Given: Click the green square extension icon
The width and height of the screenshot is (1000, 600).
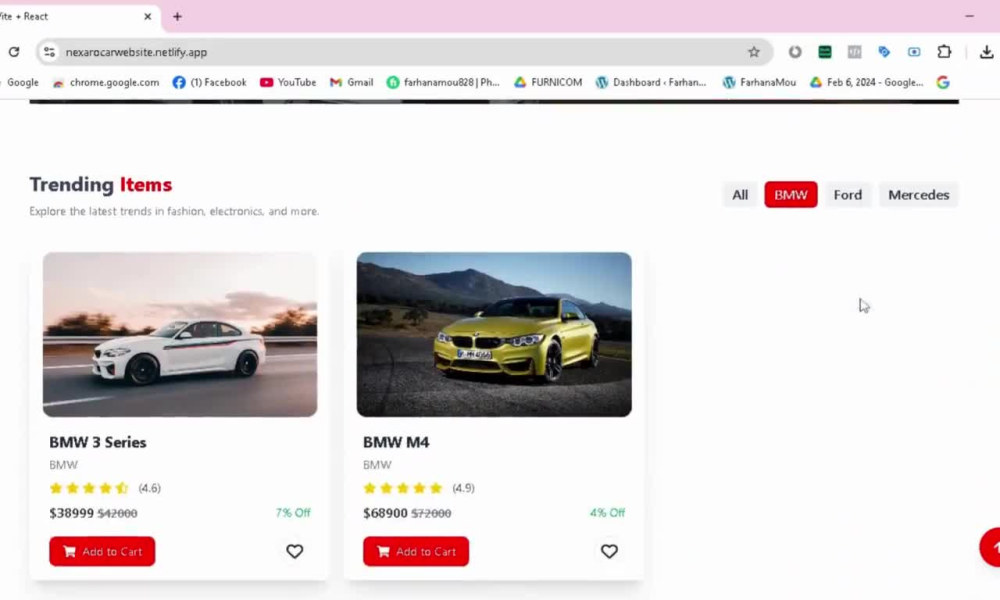Looking at the screenshot, I should (x=825, y=52).
